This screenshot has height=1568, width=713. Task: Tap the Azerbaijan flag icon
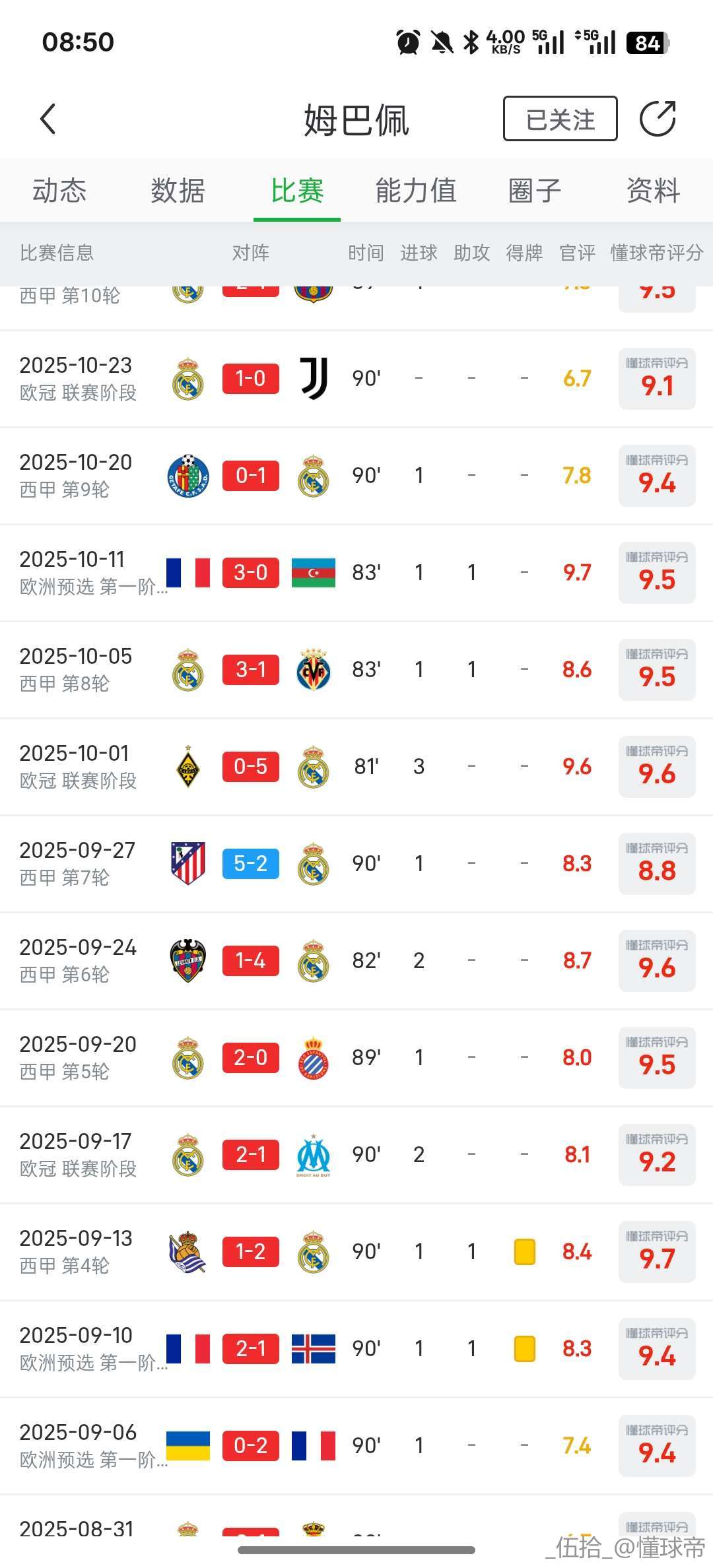314,573
